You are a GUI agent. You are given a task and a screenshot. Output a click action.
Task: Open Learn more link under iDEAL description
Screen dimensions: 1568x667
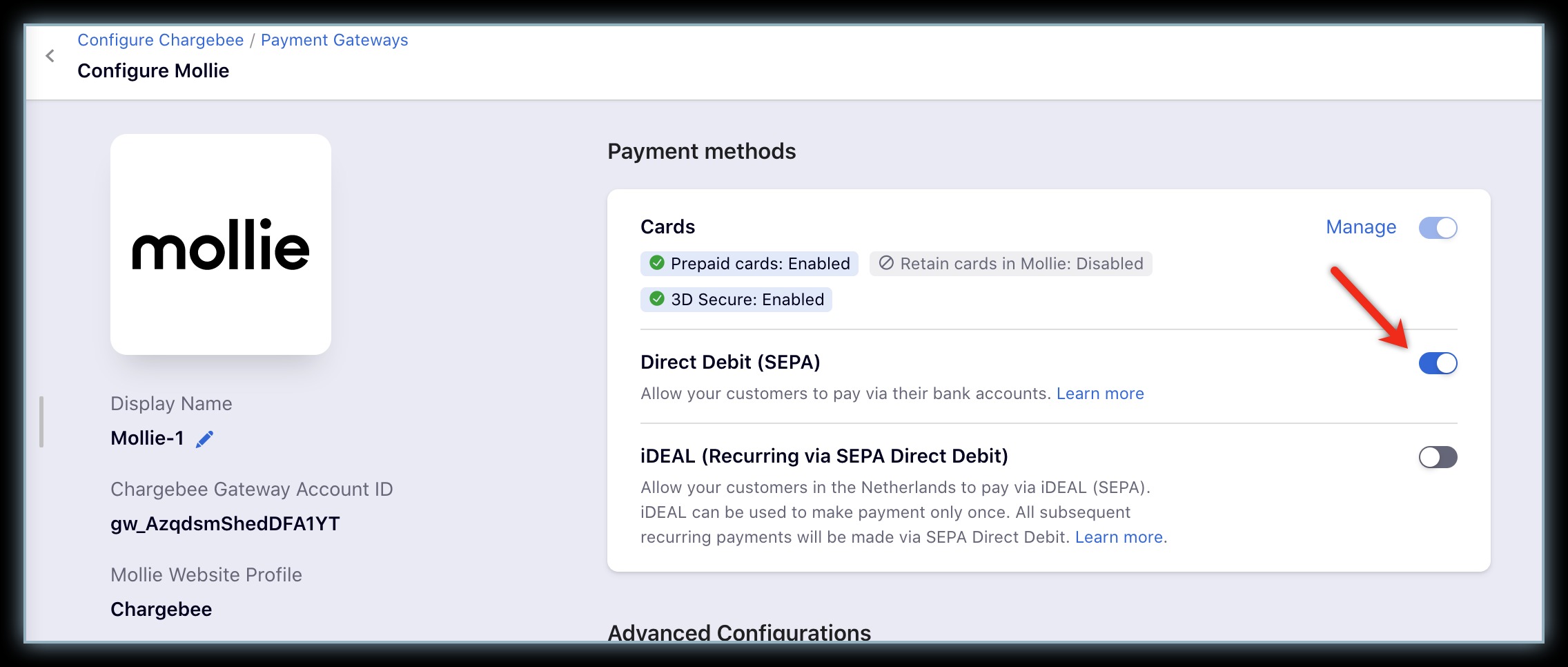(x=1119, y=537)
